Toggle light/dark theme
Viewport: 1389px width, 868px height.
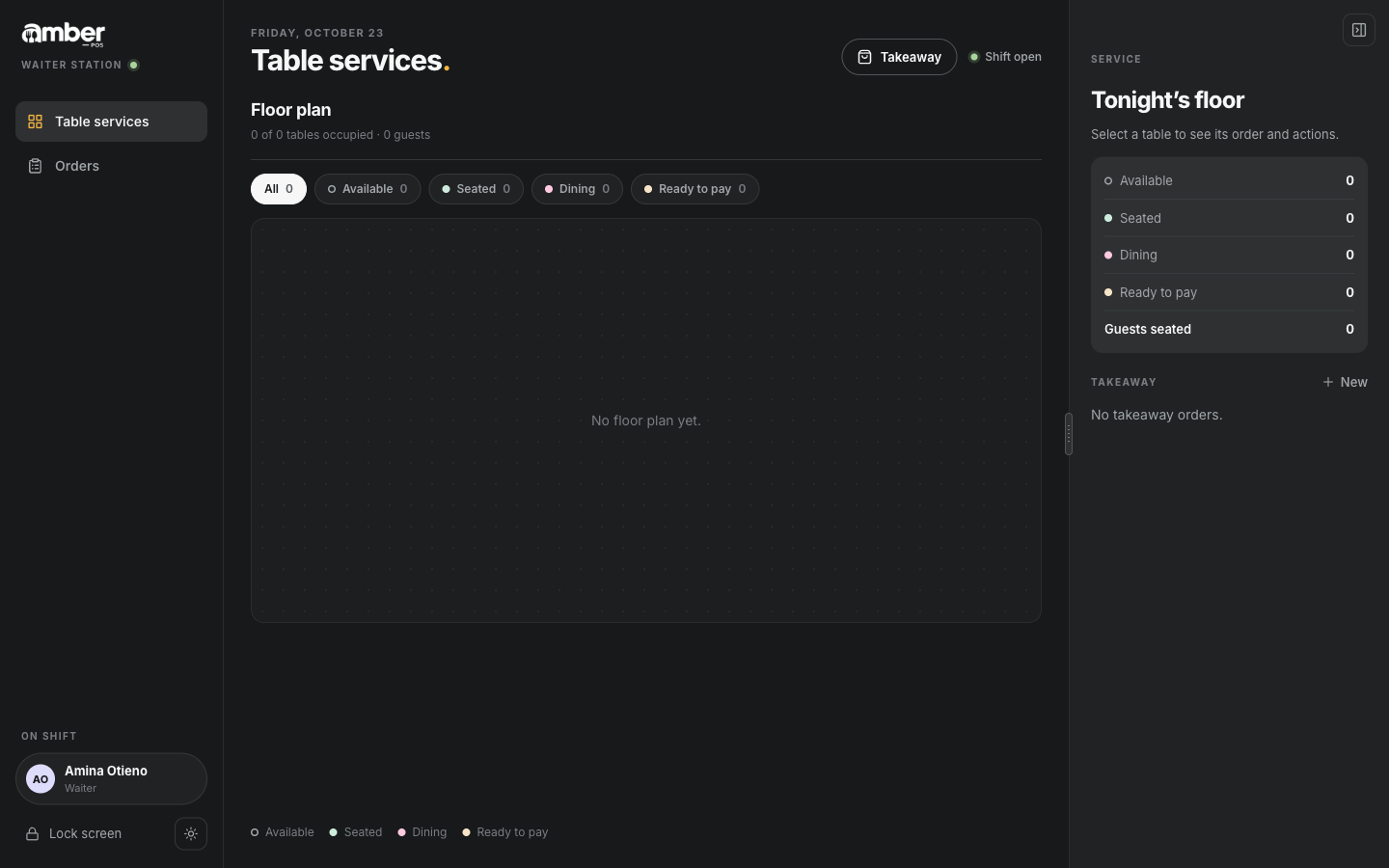click(x=191, y=834)
